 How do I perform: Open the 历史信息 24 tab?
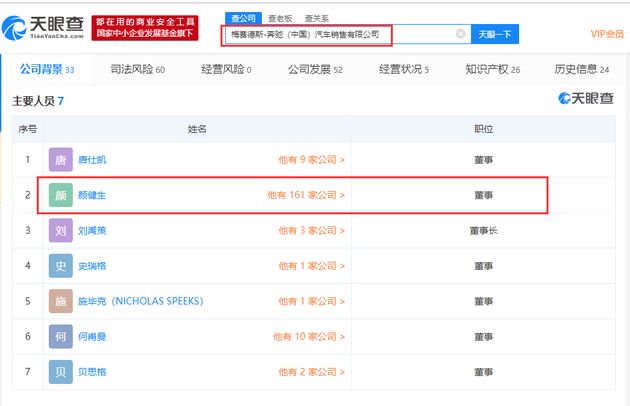pos(582,69)
